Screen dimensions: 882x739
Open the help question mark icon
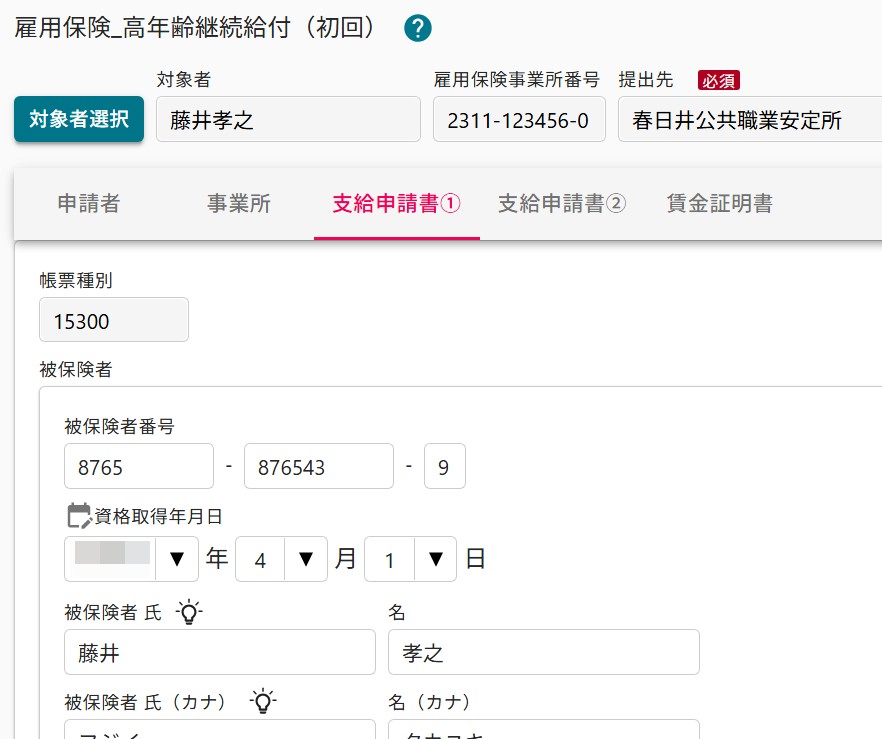coord(417,28)
